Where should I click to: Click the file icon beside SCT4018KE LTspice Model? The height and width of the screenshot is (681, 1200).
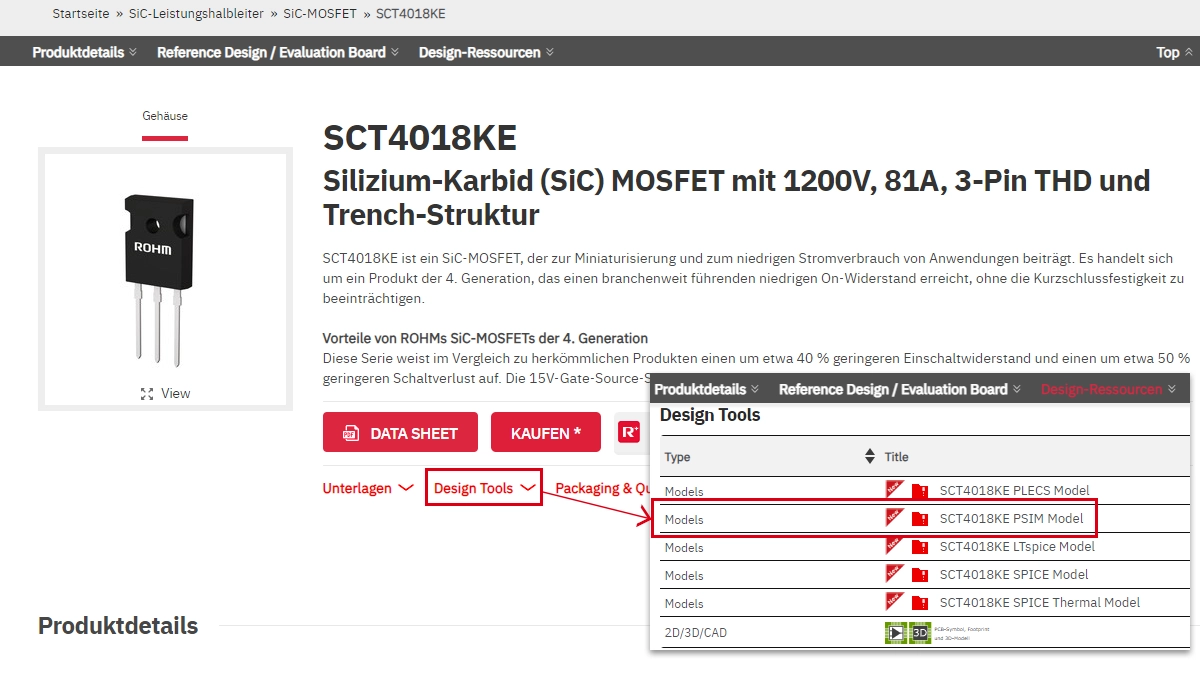coord(920,547)
